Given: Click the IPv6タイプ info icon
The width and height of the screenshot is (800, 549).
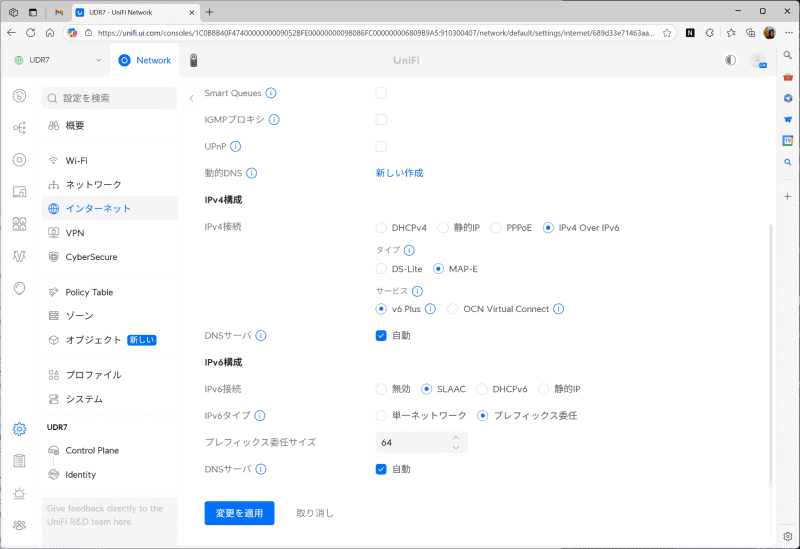Looking at the screenshot, I should (260, 416).
